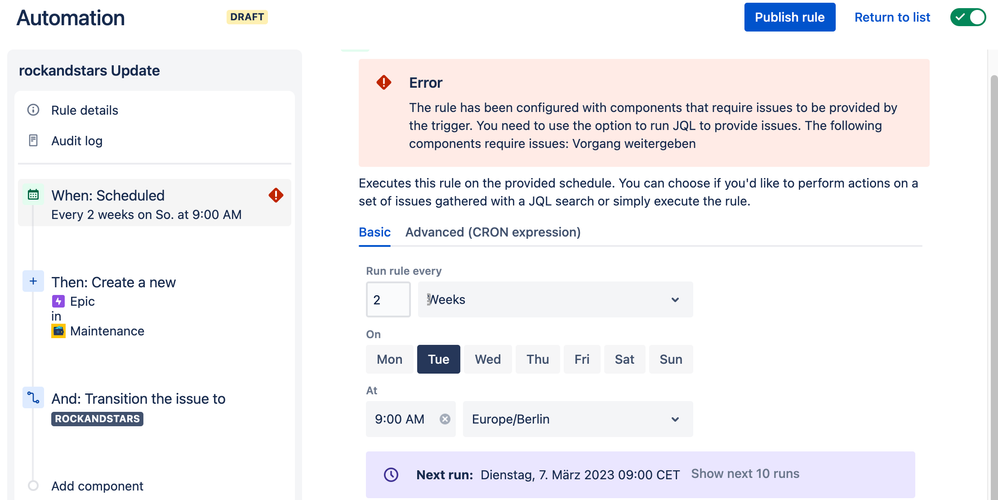Click the Run rule every number field
This screenshot has width=998, height=500.
coord(388,300)
